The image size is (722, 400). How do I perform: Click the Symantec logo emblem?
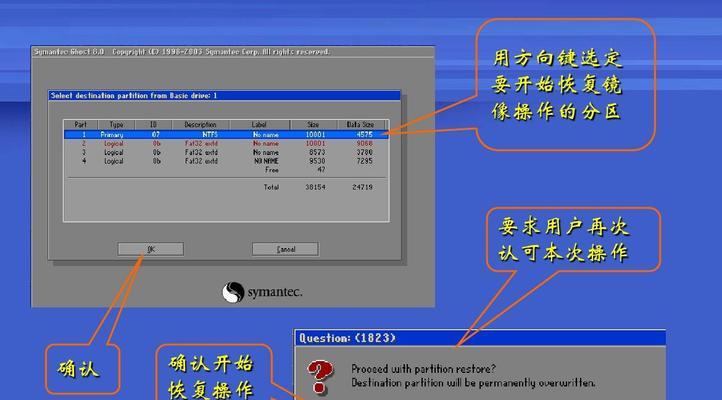pyautogui.click(x=233, y=292)
